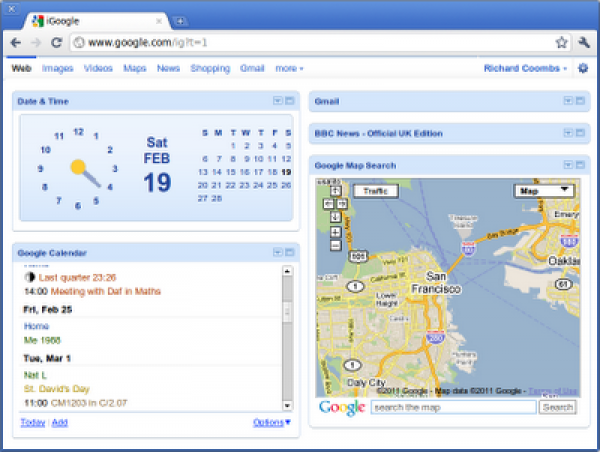600x452 pixels.
Task: Pan the map down with the arrow control
Action: (x=336, y=217)
